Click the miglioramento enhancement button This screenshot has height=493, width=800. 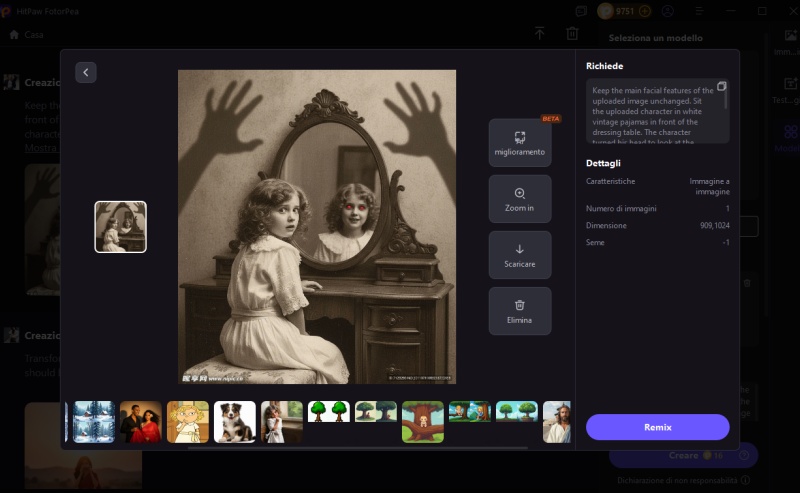[520, 143]
